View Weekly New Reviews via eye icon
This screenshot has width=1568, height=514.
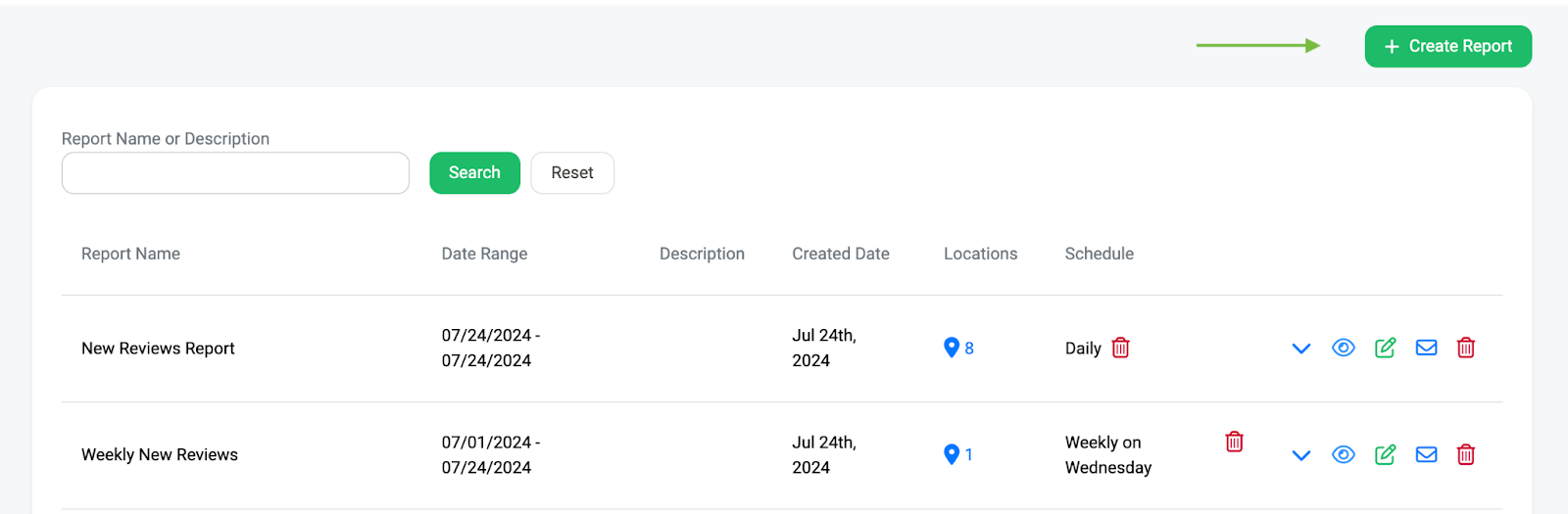click(1343, 454)
